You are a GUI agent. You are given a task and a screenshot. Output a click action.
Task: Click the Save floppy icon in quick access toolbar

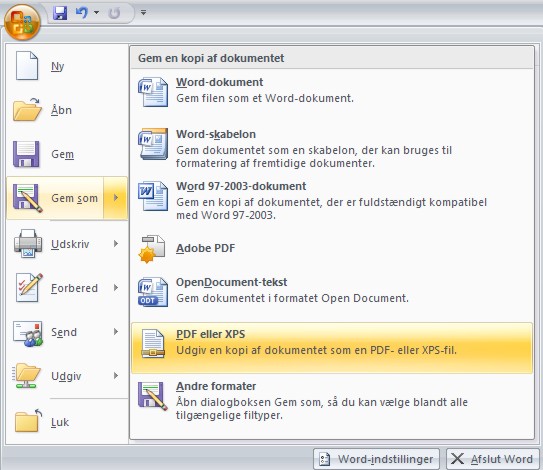(60, 13)
